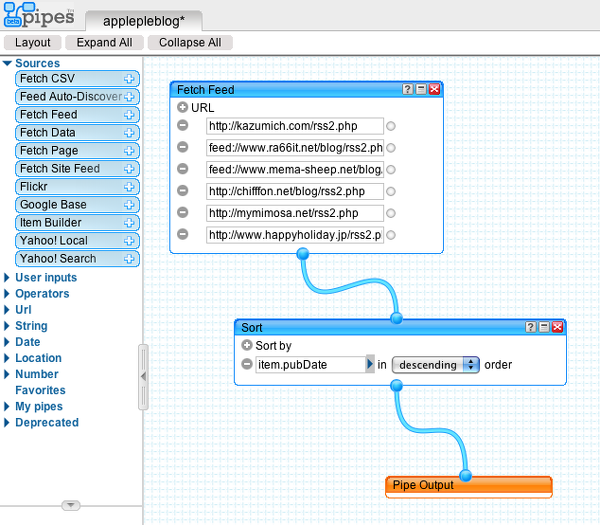Click the Layout button

pyautogui.click(x=33, y=42)
